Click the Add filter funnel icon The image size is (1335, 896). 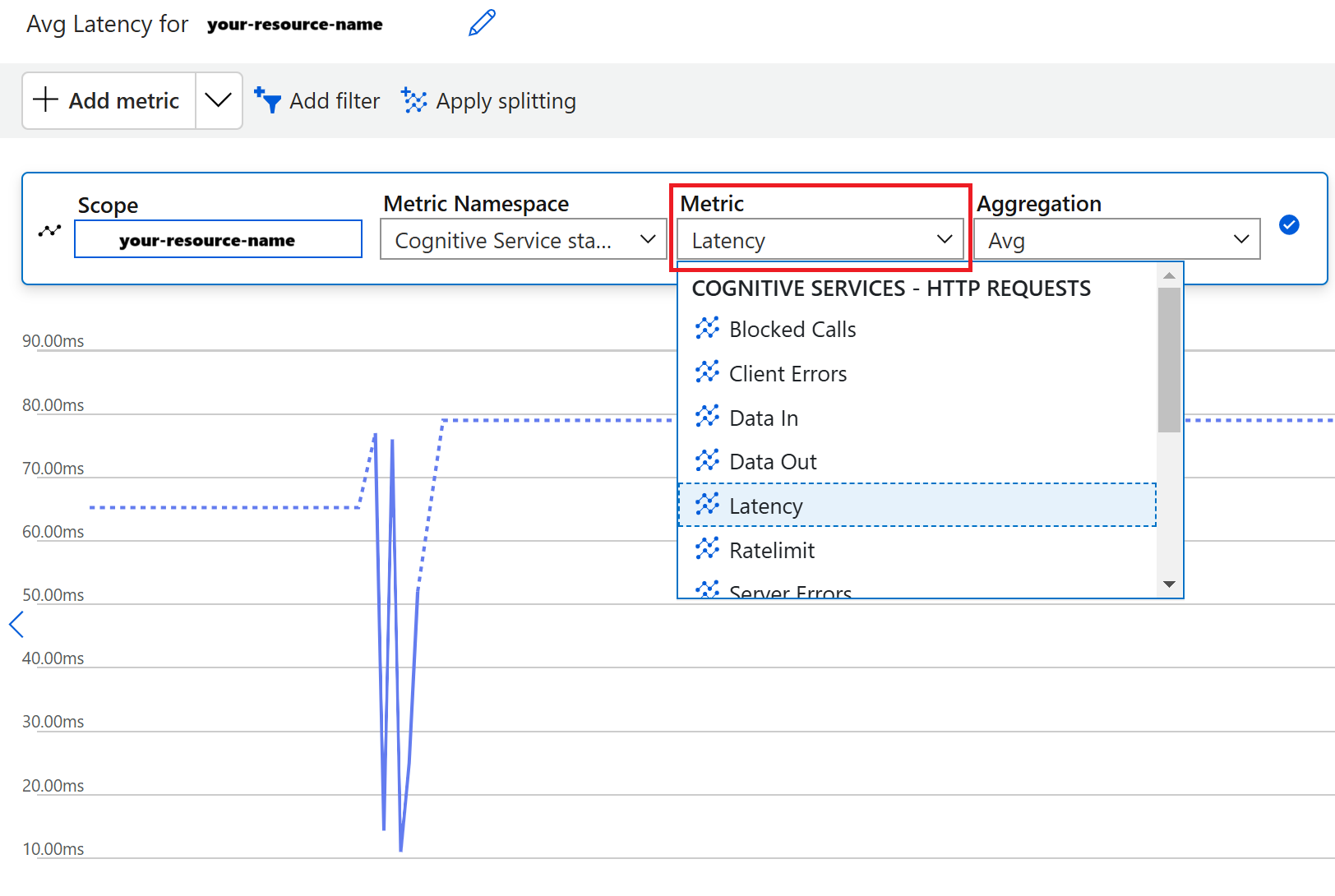click(x=268, y=100)
